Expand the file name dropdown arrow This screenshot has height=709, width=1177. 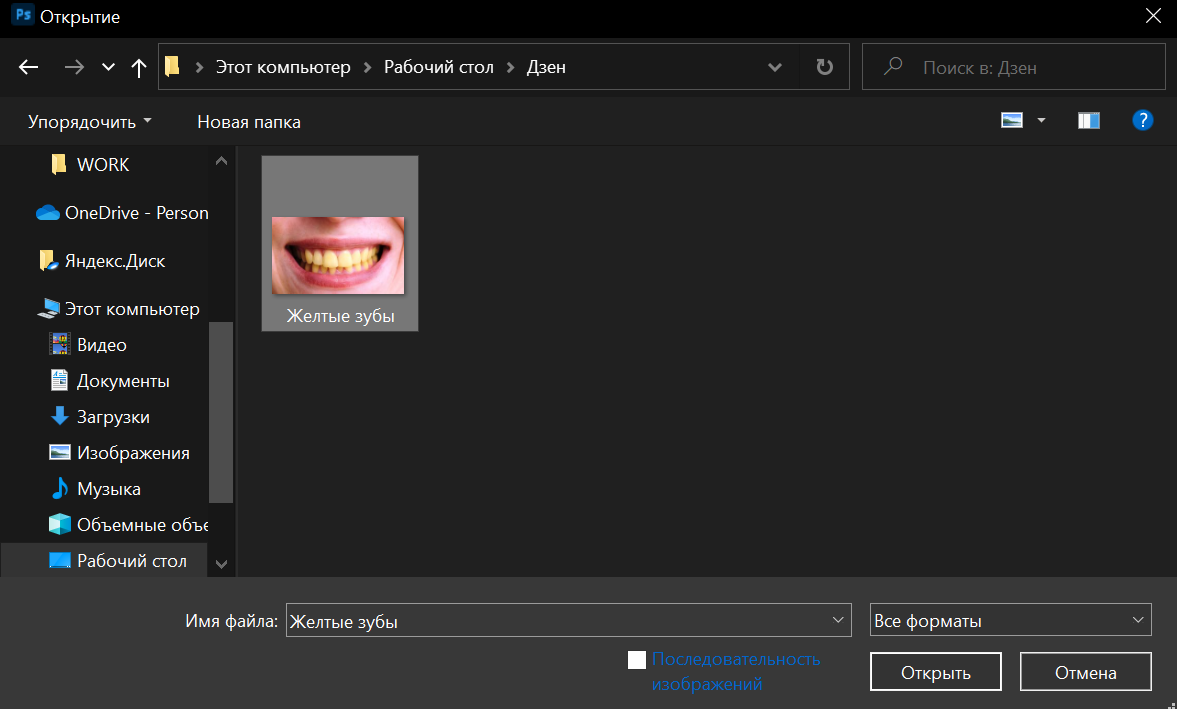point(838,620)
